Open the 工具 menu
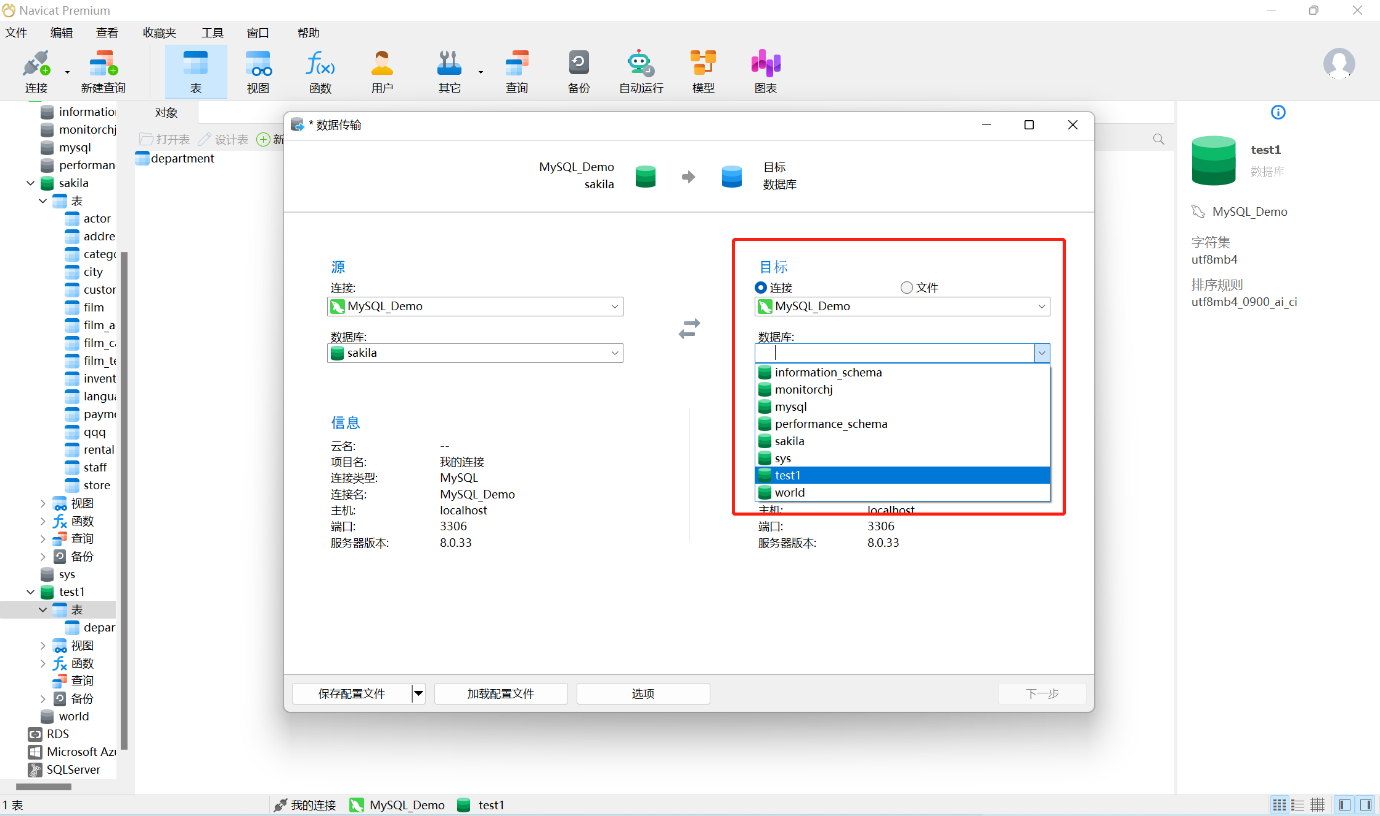The width and height of the screenshot is (1380, 816). pos(212,33)
